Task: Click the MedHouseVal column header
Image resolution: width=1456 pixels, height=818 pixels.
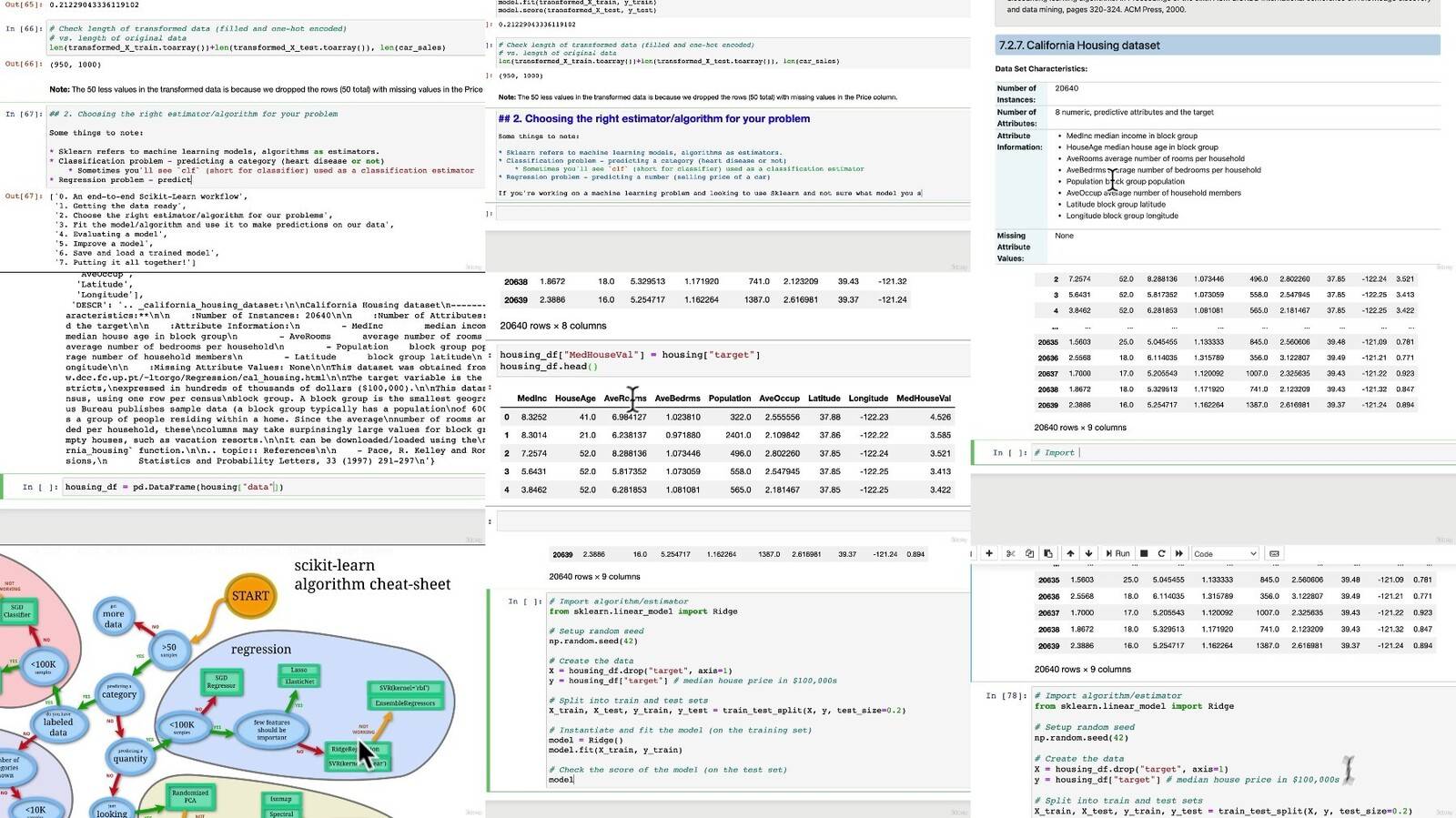Action: [x=924, y=398]
